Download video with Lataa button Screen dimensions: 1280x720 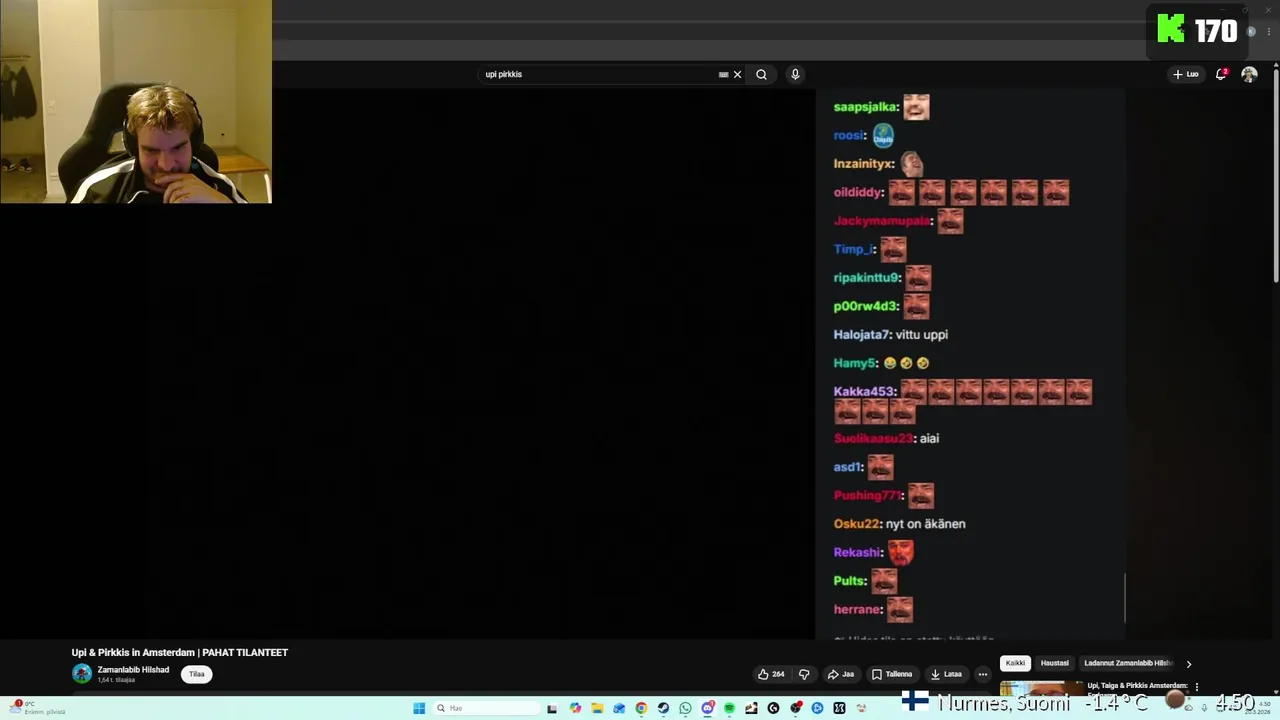945,674
